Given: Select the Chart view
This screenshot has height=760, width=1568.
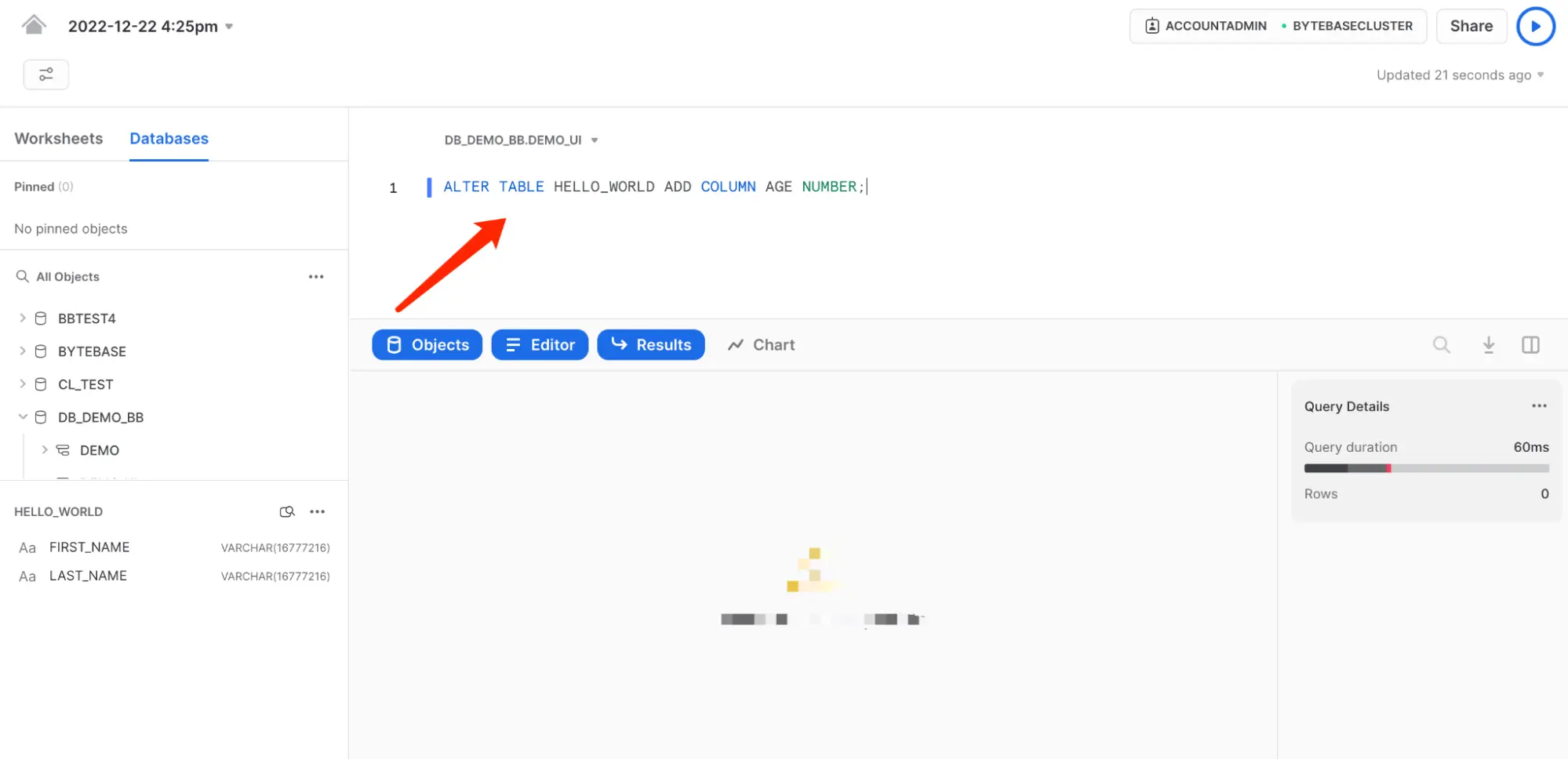Looking at the screenshot, I should 761,344.
